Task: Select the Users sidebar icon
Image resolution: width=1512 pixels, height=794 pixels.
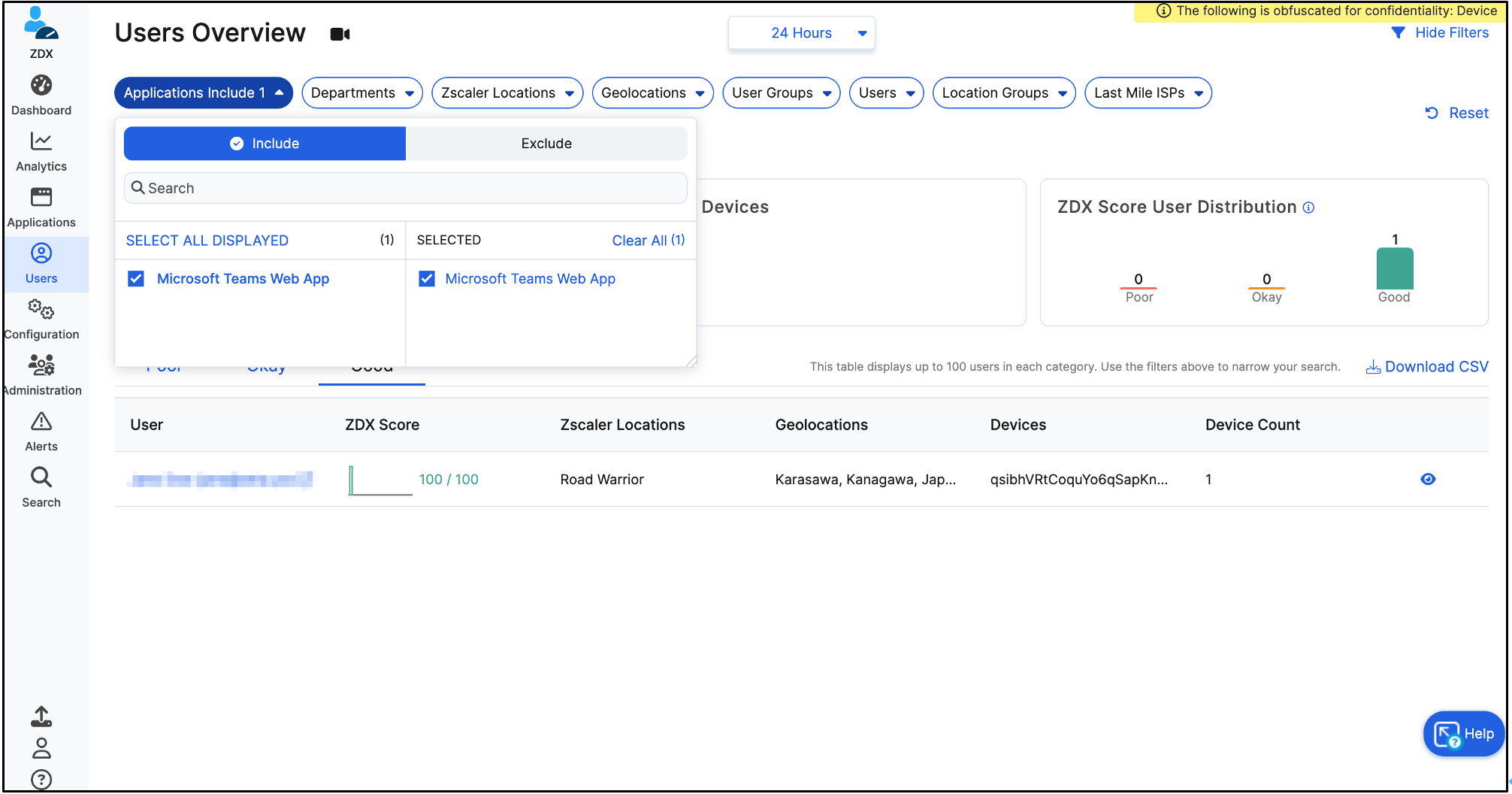Action: pyautogui.click(x=41, y=253)
